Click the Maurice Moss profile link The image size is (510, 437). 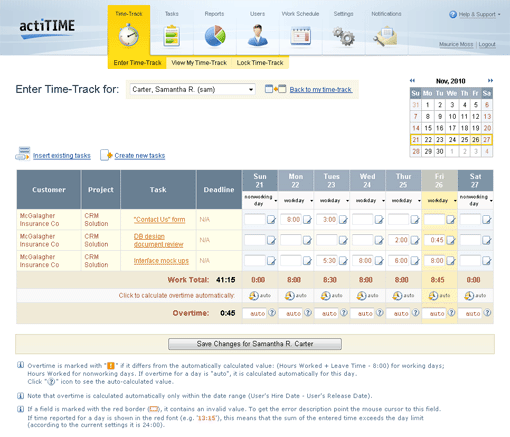point(456,44)
